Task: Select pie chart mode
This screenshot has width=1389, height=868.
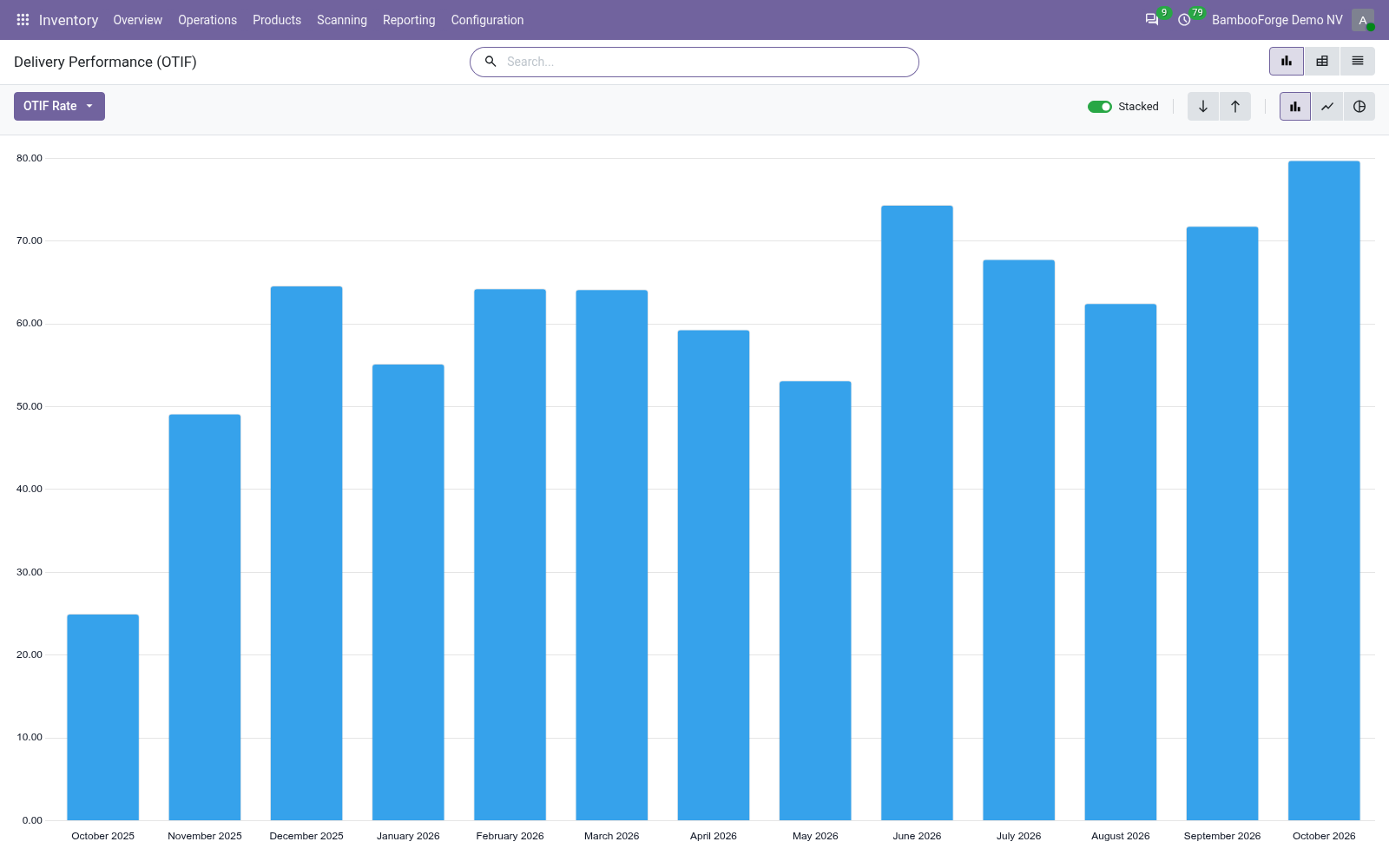Action: (x=1359, y=107)
